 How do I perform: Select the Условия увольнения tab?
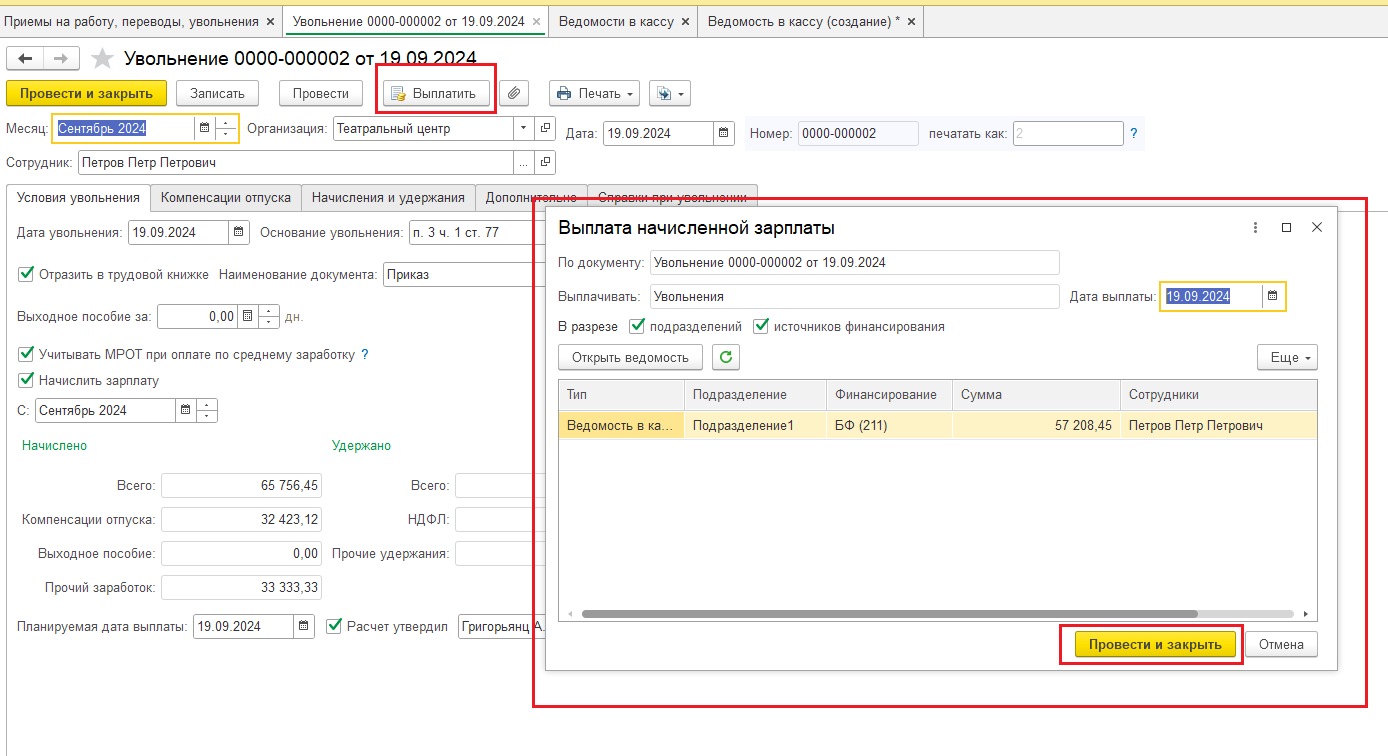pos(78,197)
